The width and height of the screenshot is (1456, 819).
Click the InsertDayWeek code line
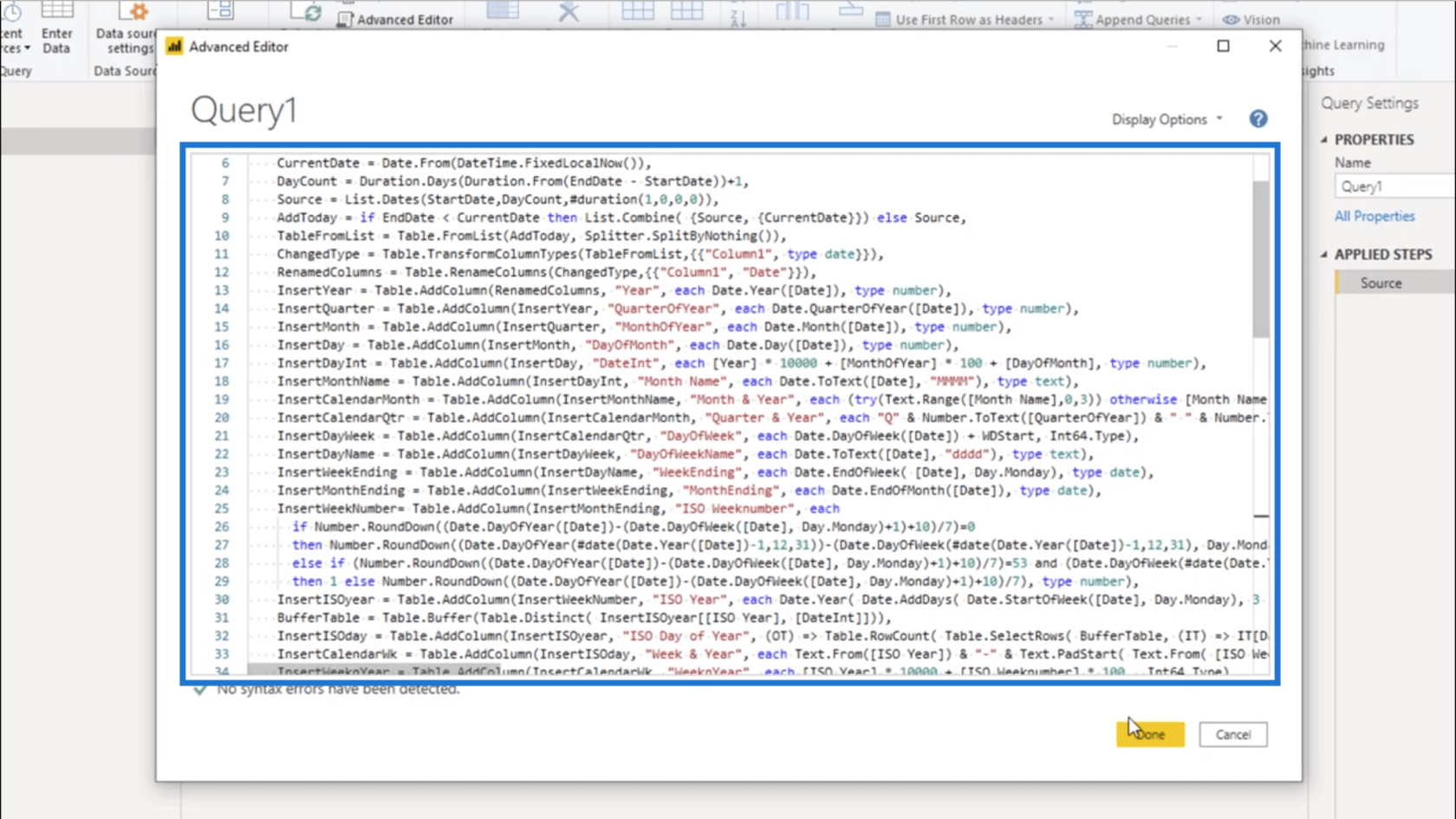707,436
